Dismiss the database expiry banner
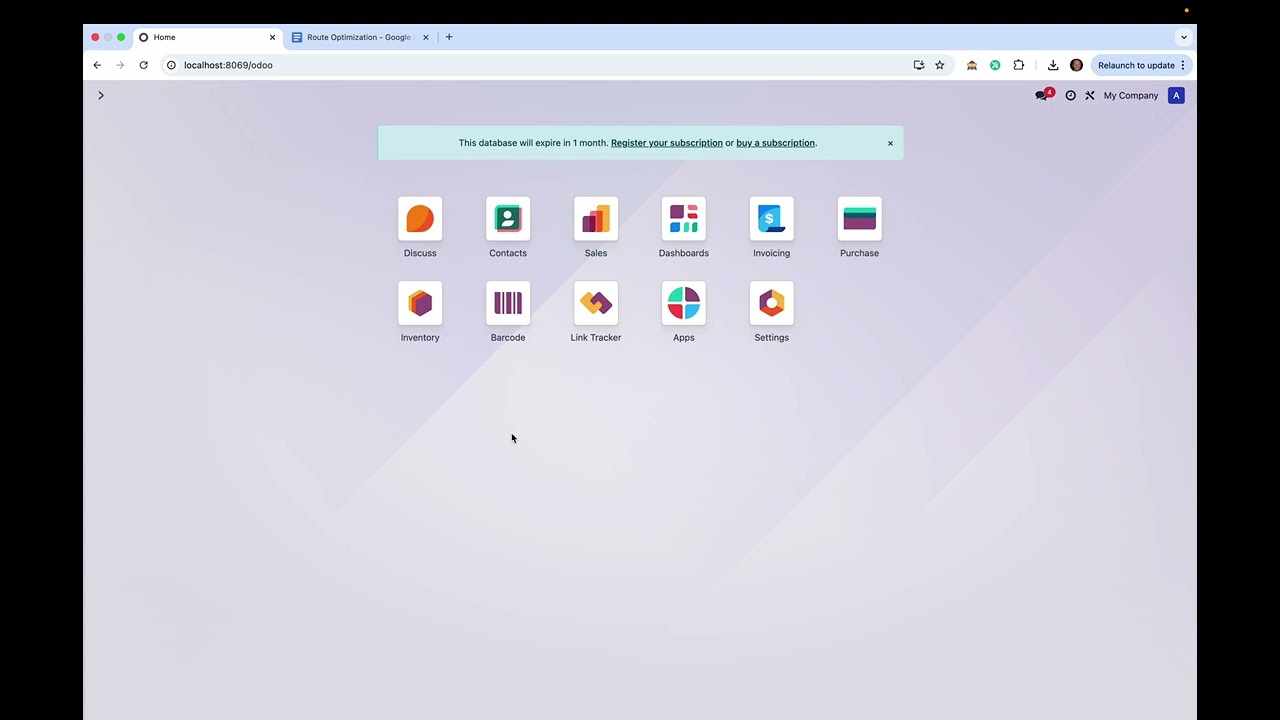This screenshot has height=720, width=1280. click(890, 143)
